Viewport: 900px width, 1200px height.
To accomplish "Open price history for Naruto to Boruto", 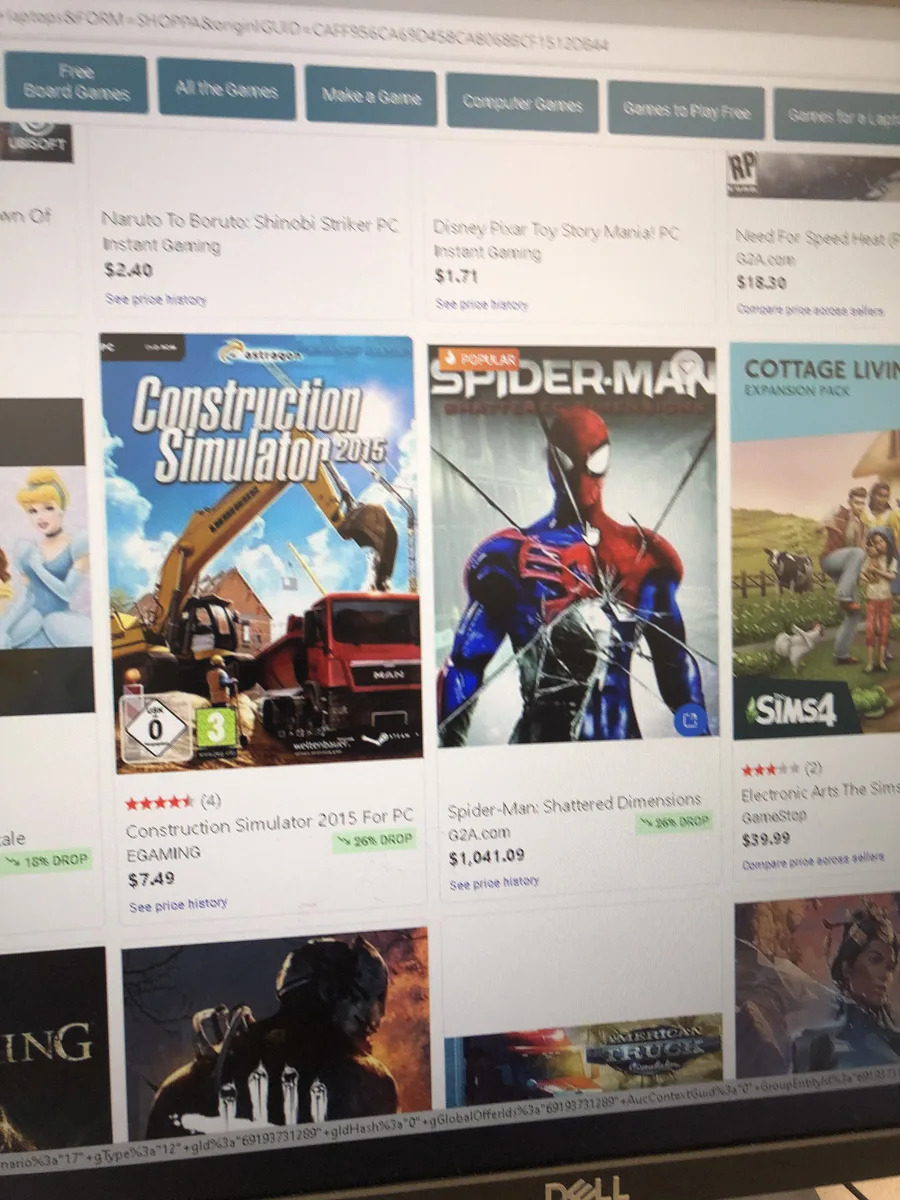I will [x=156, y=299].
